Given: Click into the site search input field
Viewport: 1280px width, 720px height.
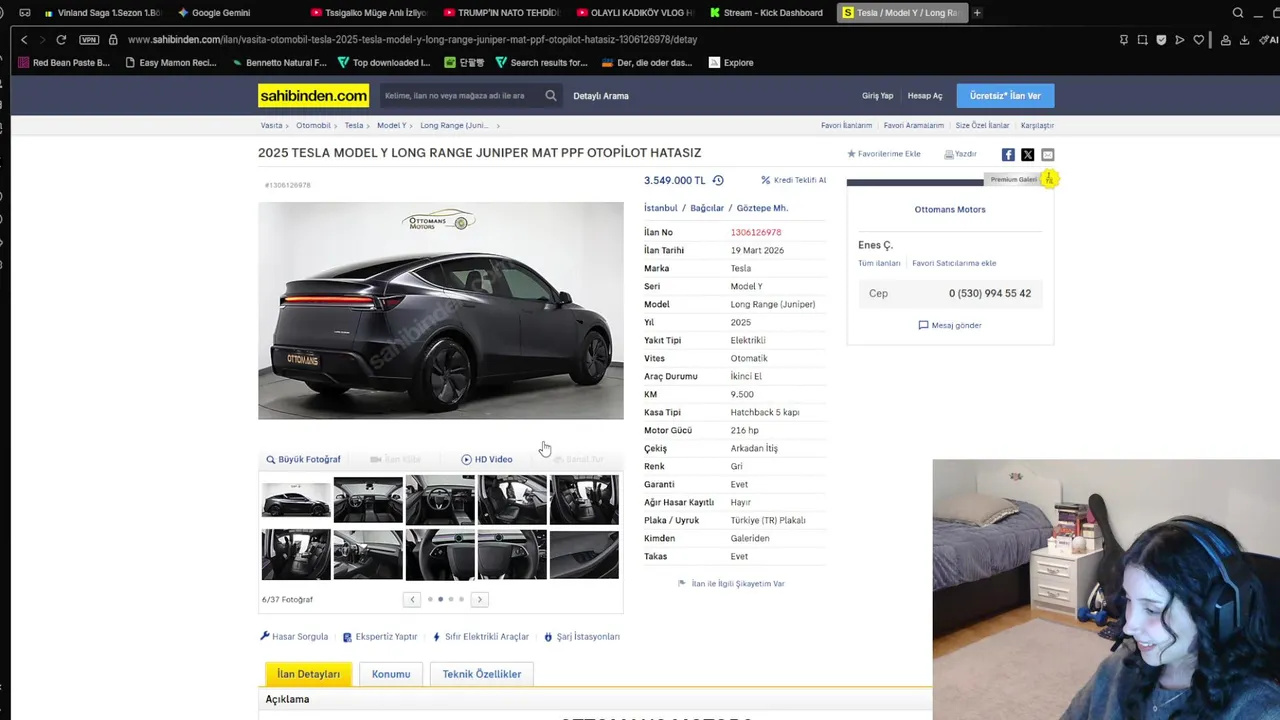Looking at the screenshot, I should (460, 96).
